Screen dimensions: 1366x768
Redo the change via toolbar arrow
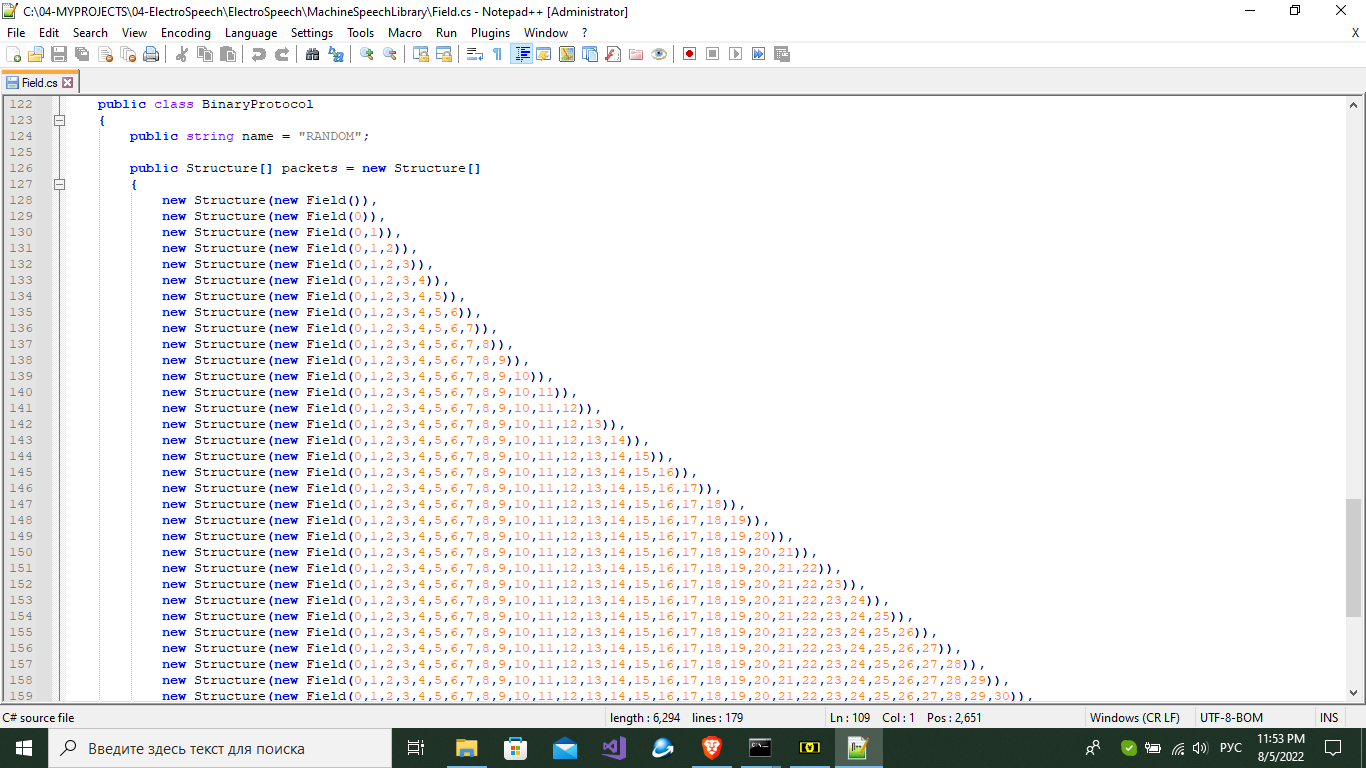point(282,54)
